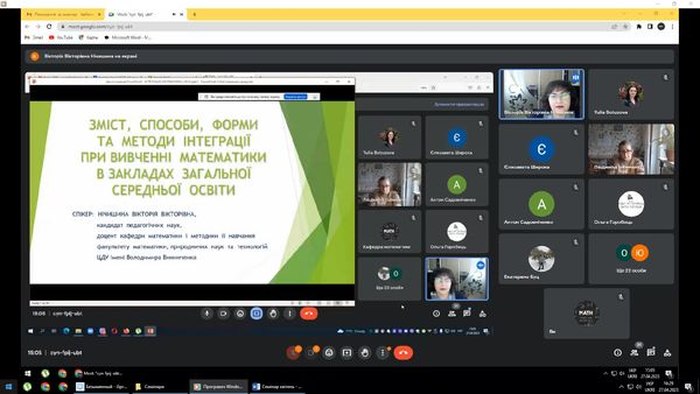Open the meeting details info icon in main Meet bar

pos(617,353)
